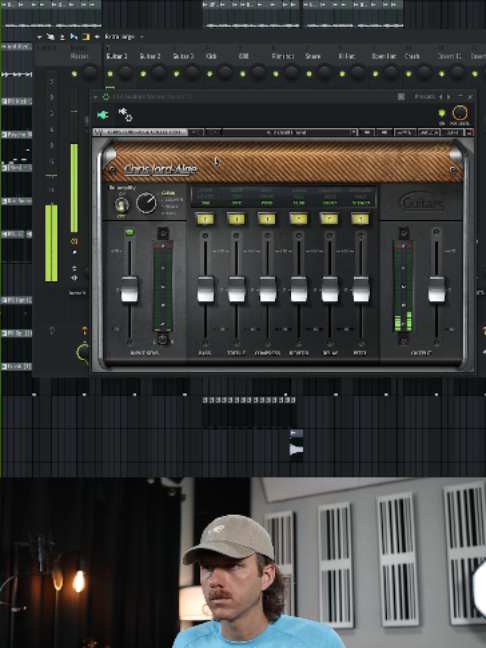Click the orange icon in the mixer toolbar
The image size is (486, 648).
pyautogui.click(x=86, y=37)
